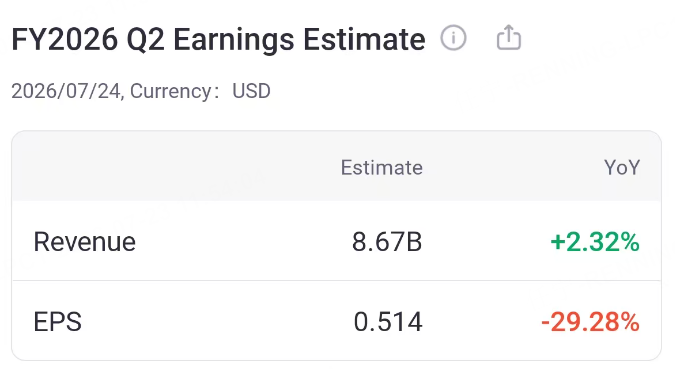Click the 8.67B revenue estimate value
Viewport: 675px width, 369px height.
387,242
